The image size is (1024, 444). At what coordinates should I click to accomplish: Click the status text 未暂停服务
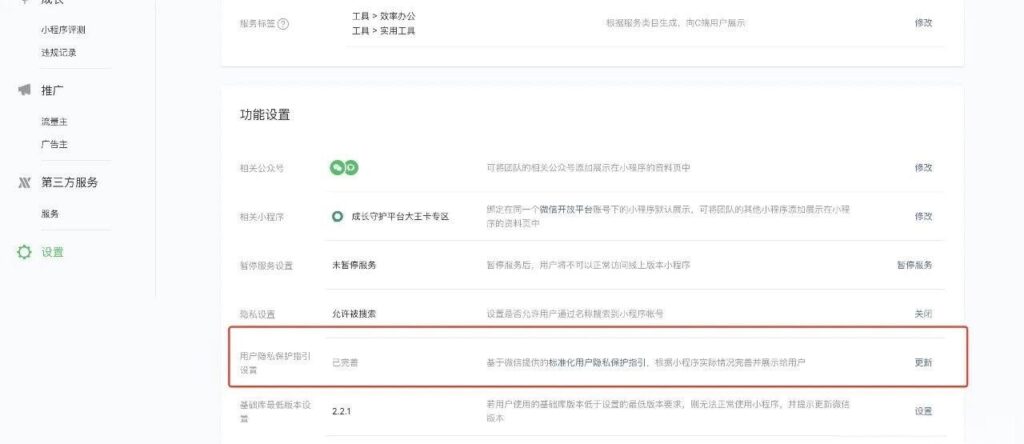(x=354, y=265)
